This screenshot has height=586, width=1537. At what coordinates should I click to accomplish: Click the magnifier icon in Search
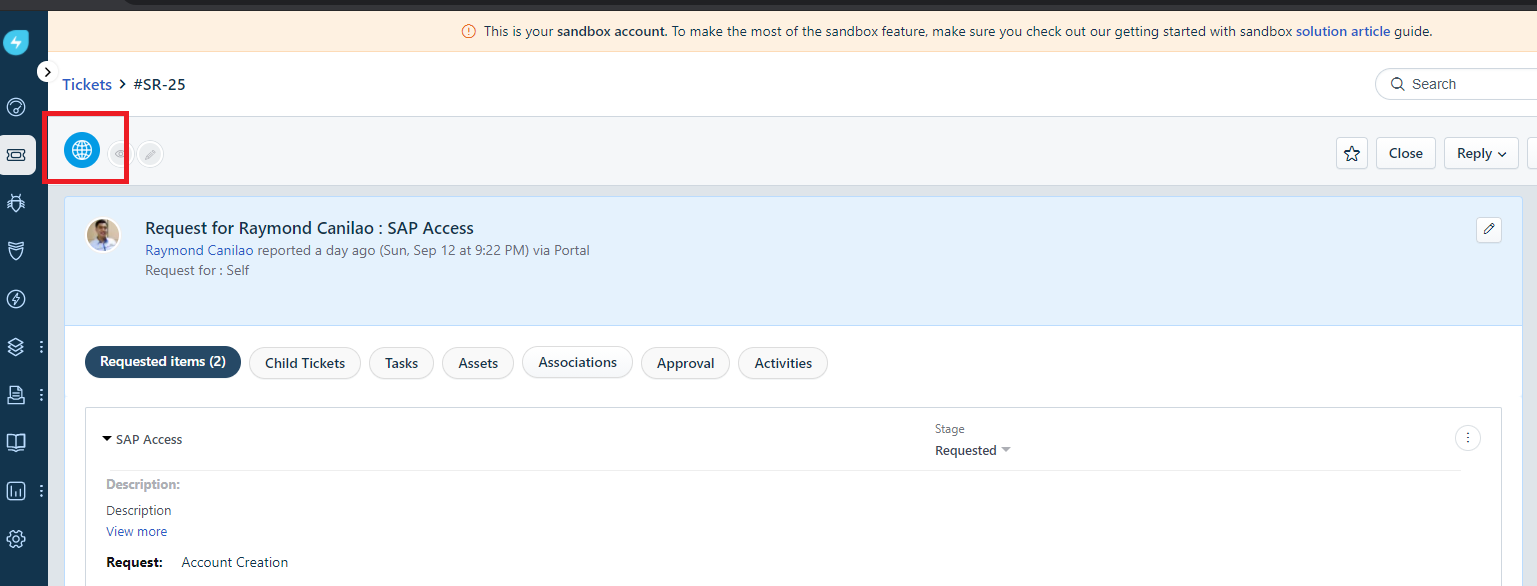click(x=1397, y=84)
